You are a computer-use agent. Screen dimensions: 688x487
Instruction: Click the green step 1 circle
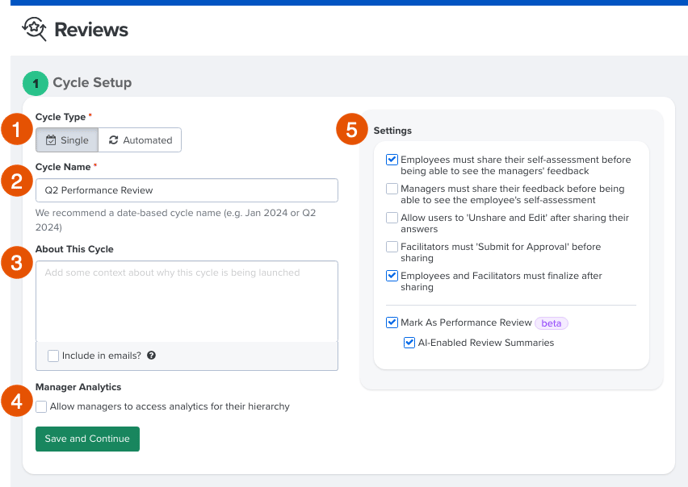[x=36, y=83]
